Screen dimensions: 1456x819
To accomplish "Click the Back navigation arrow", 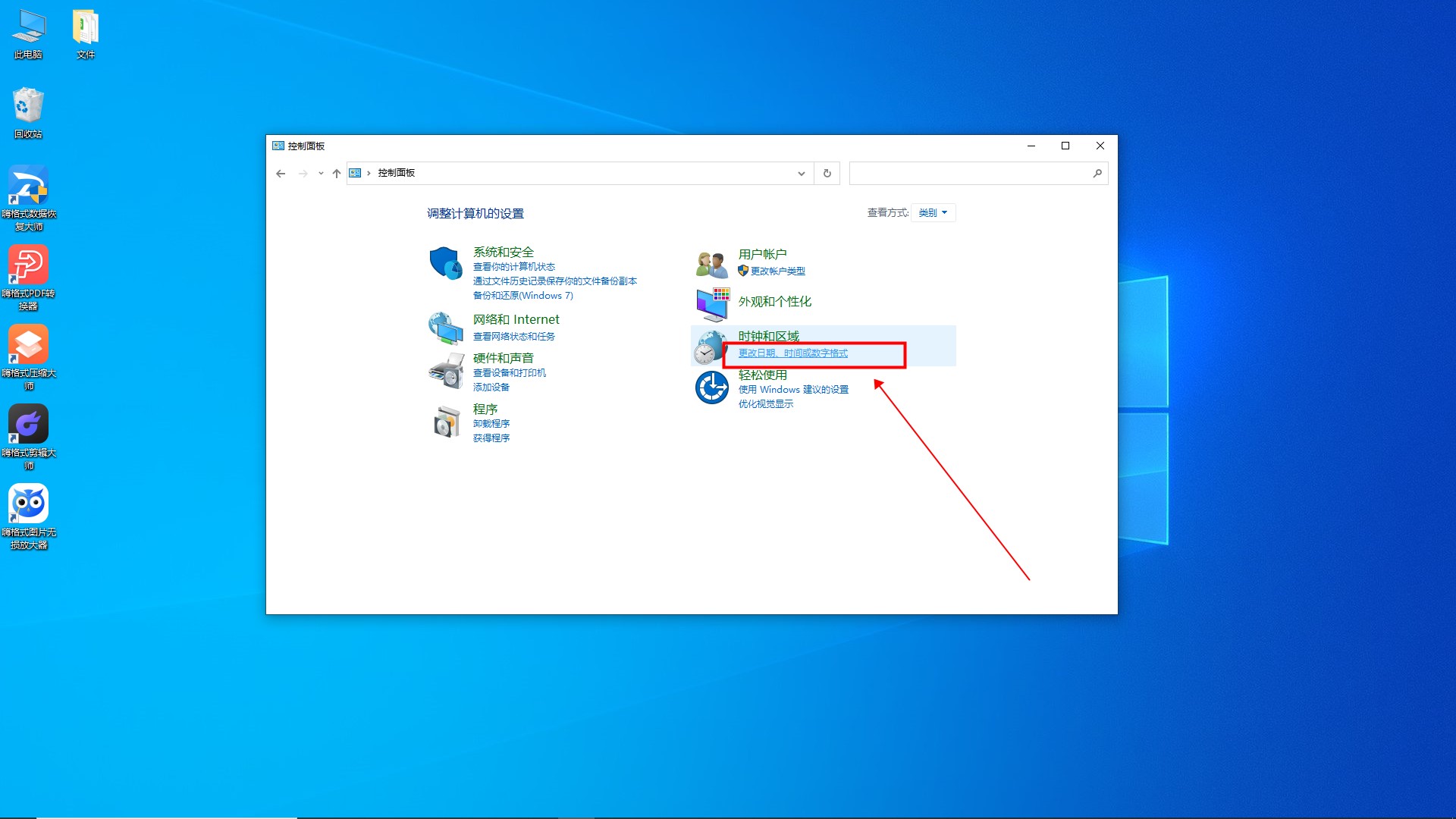I will tap(281, 174).
